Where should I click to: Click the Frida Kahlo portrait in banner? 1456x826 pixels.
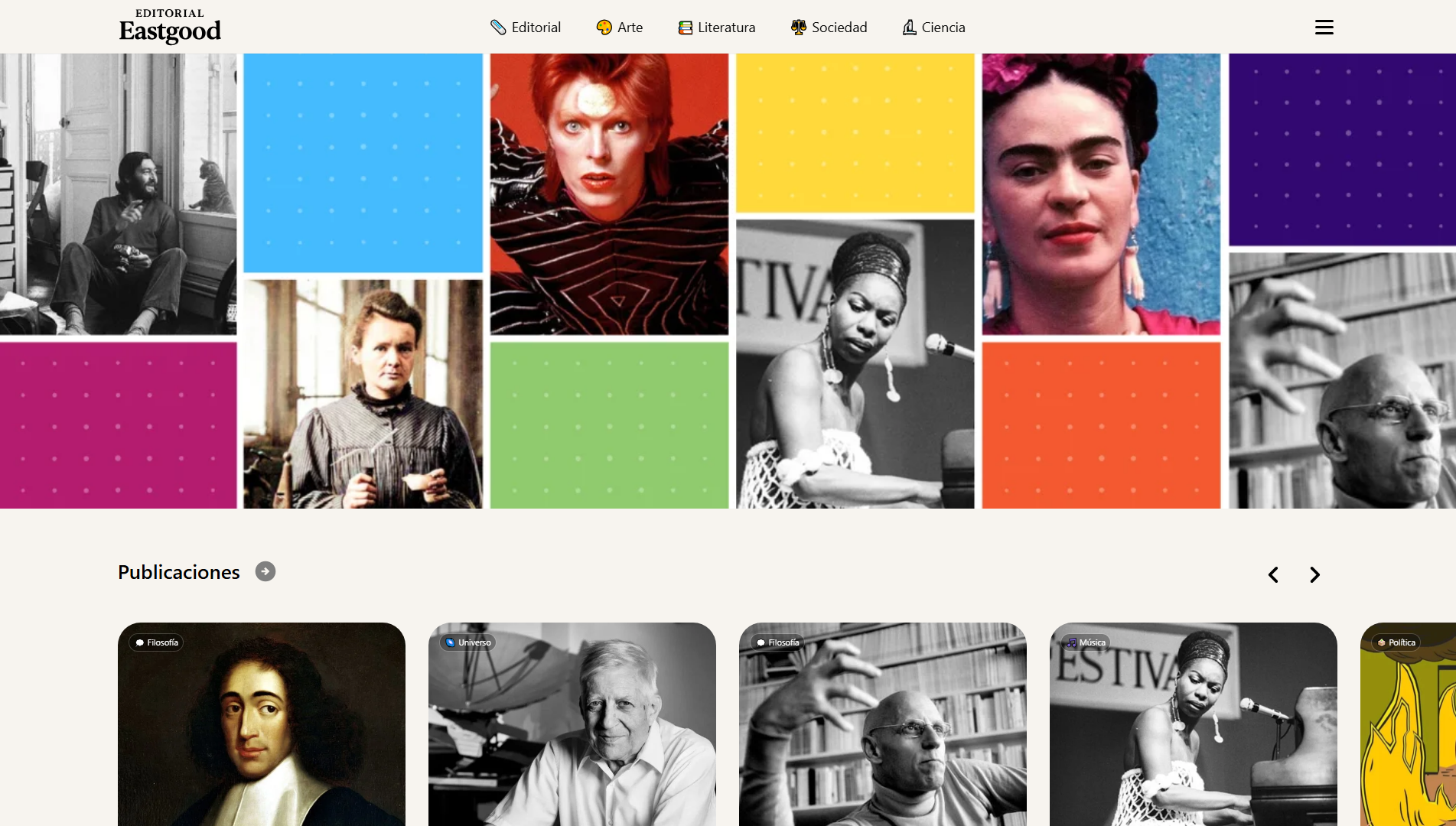[x=1101, y=193]
